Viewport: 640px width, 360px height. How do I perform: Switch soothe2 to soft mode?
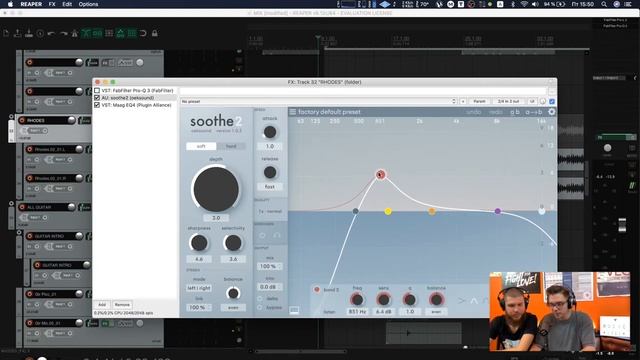201,146
